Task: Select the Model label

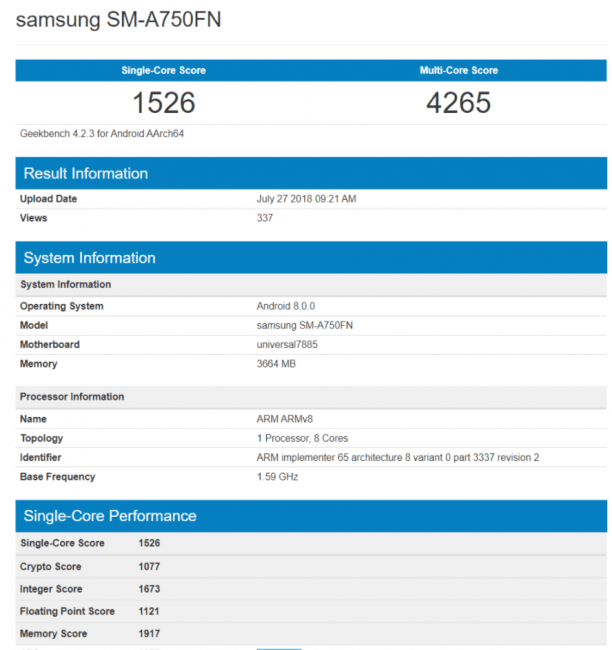Action: [x=34, y=325]
